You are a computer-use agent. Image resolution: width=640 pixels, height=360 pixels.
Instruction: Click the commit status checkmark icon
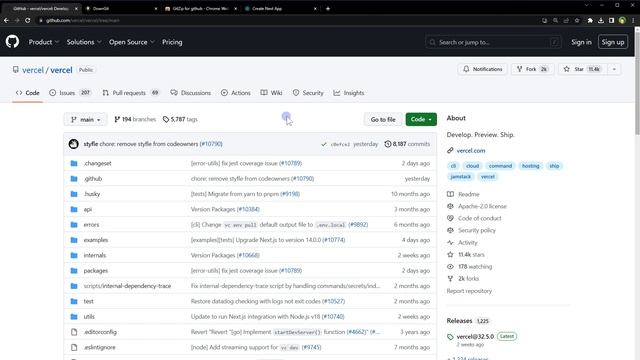(324, 144)
